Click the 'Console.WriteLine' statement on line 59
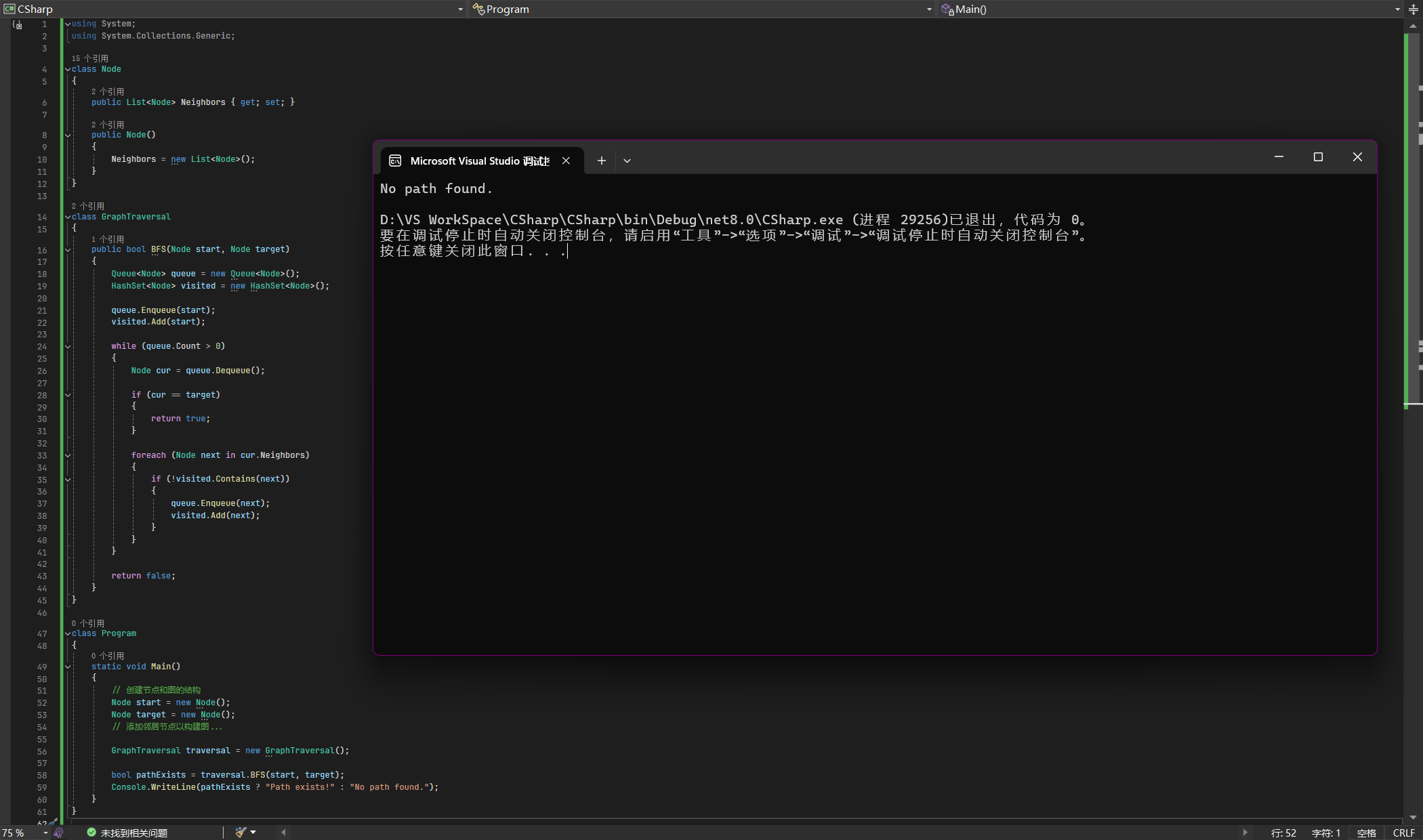Image resolution: width=1423 pixels, height=840 pixels. tap(275, 787)
